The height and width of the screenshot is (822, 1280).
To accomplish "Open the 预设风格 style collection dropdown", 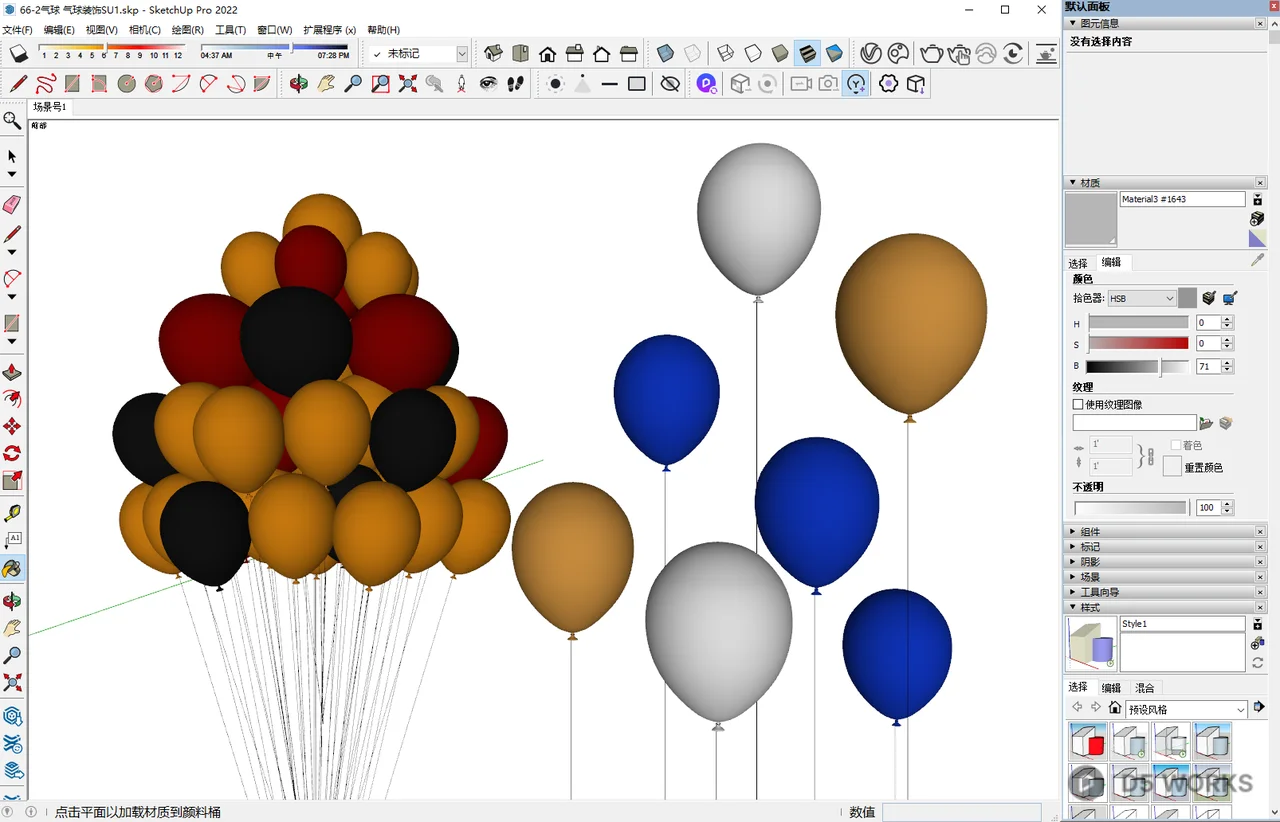I will (x=1186, y=709).
